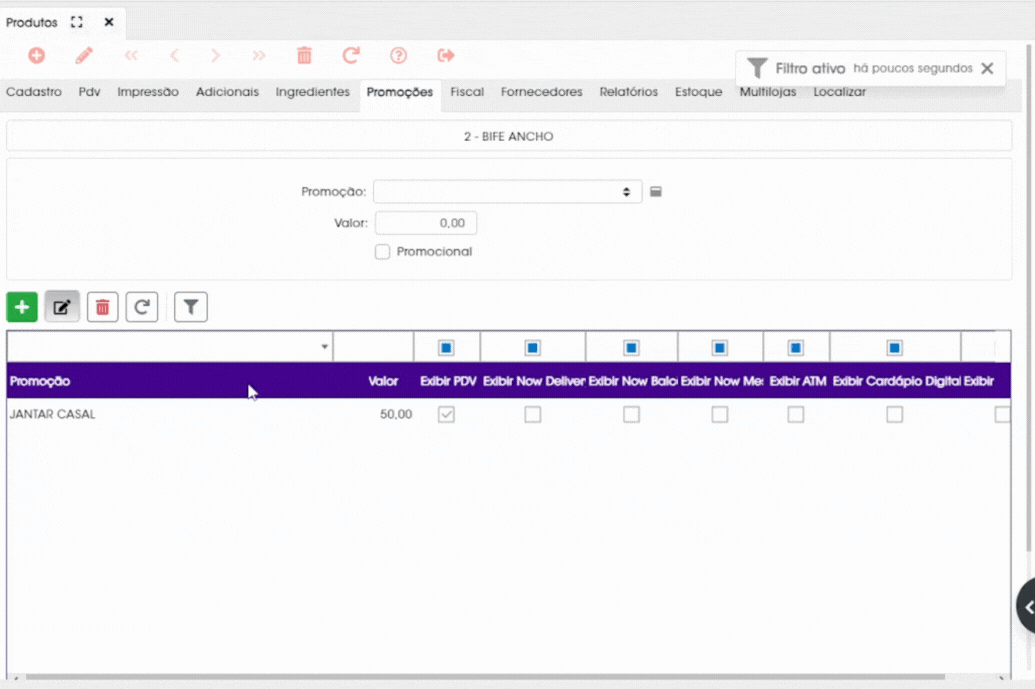Toggle Exibir Now Balcão filter checkbox
Image resolution: width=1035 pixels, height=689 pixels.
point(631,348)
